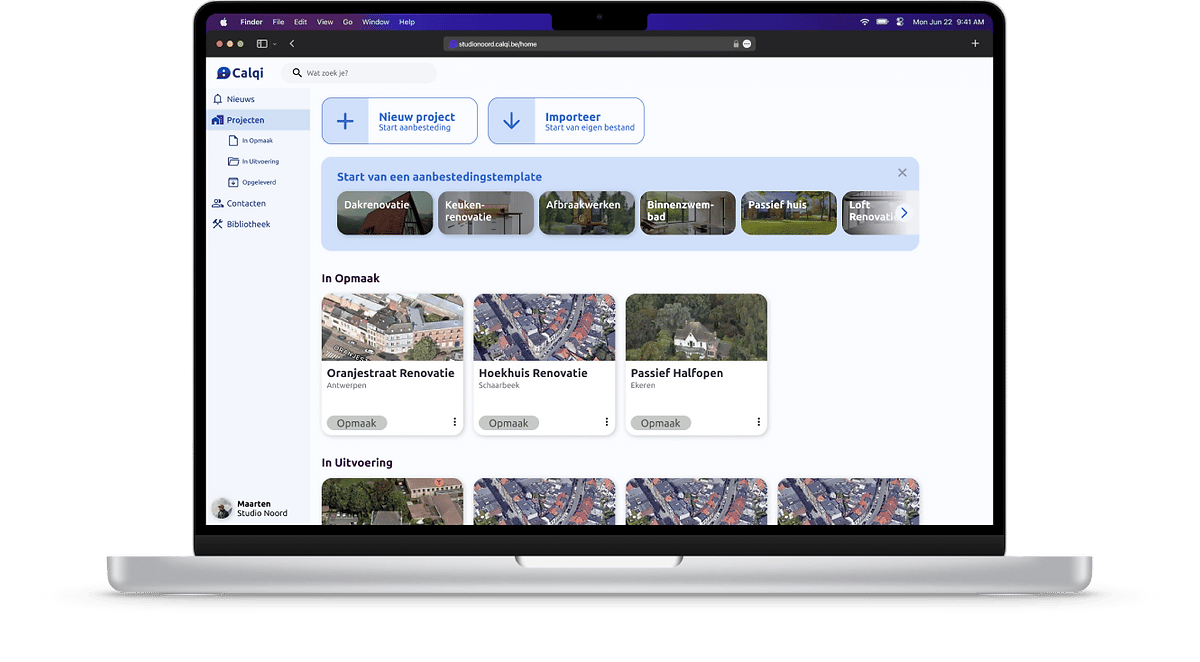Open the View menu in menu bar

(325, 22)
